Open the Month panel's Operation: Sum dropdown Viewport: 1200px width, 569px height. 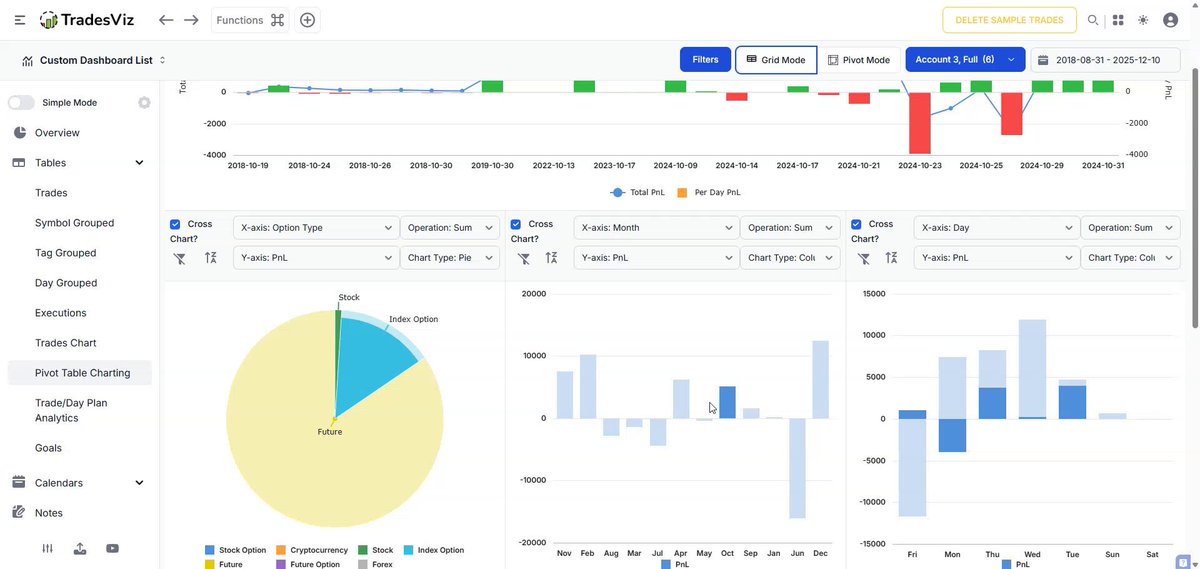790,227
